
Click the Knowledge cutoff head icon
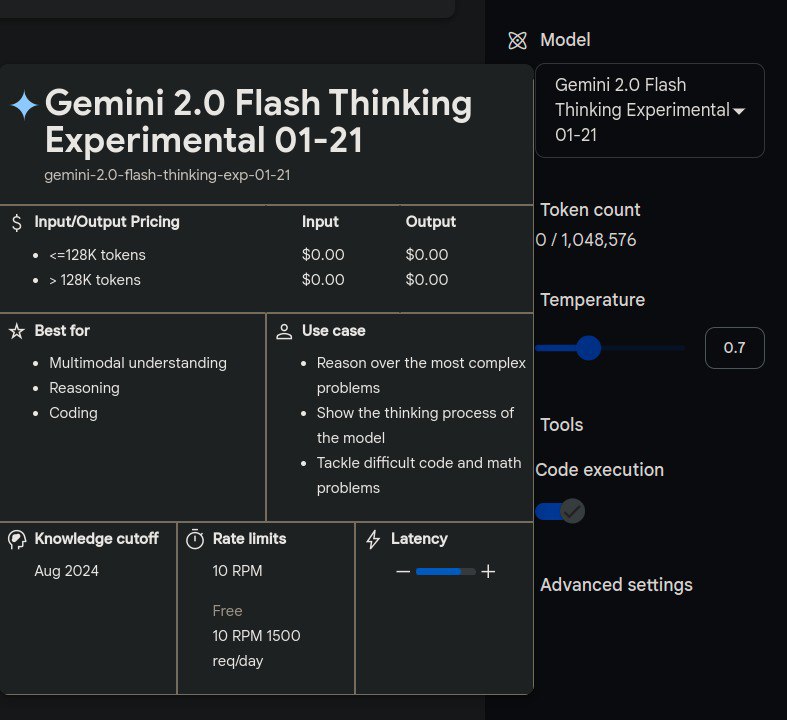[x=16, y=539]
